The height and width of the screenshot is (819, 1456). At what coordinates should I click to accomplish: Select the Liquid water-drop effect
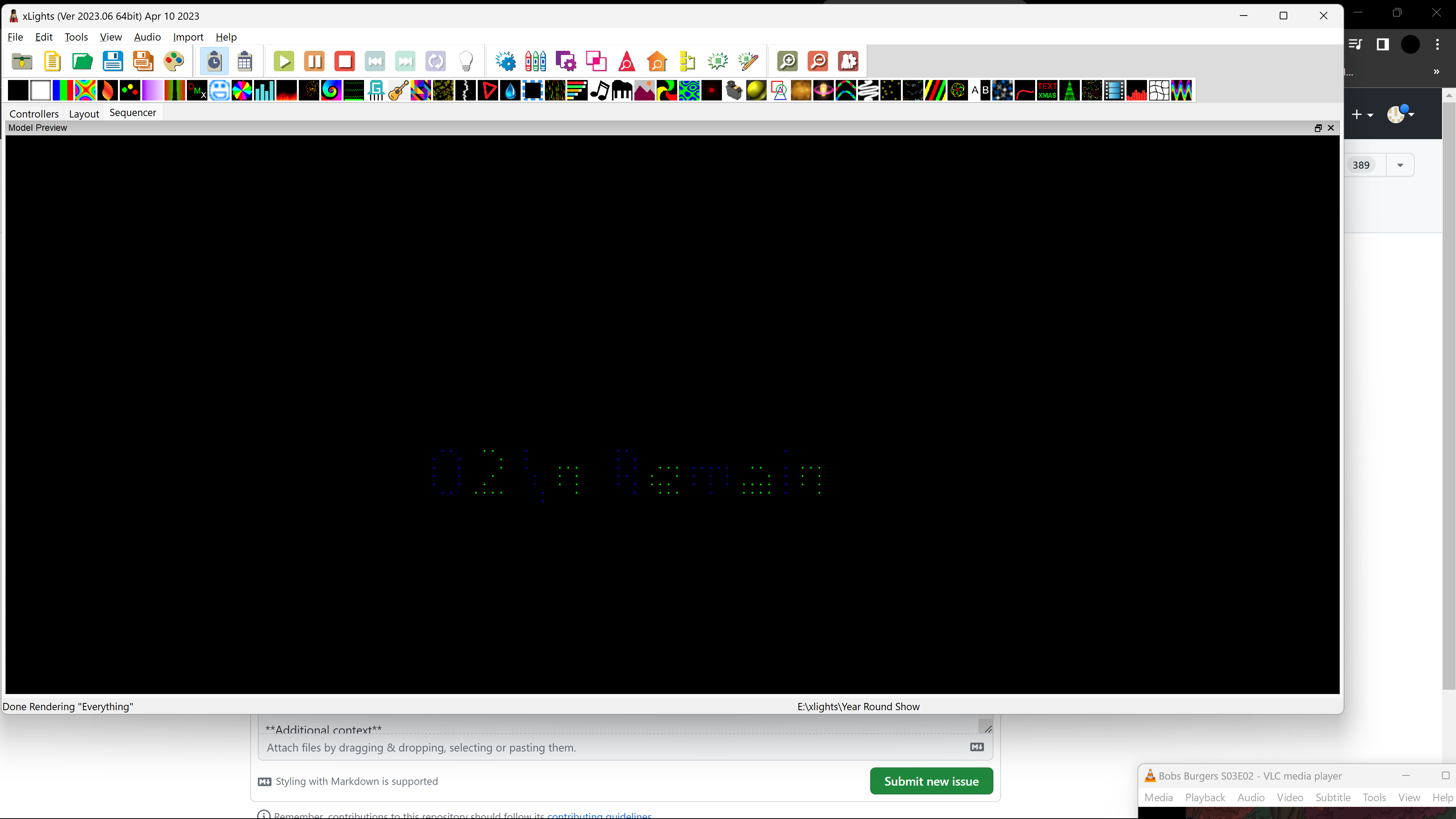pos(510,91)
